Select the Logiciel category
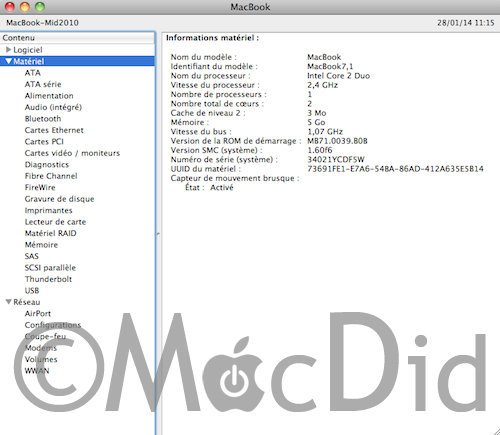 point(28,50)
